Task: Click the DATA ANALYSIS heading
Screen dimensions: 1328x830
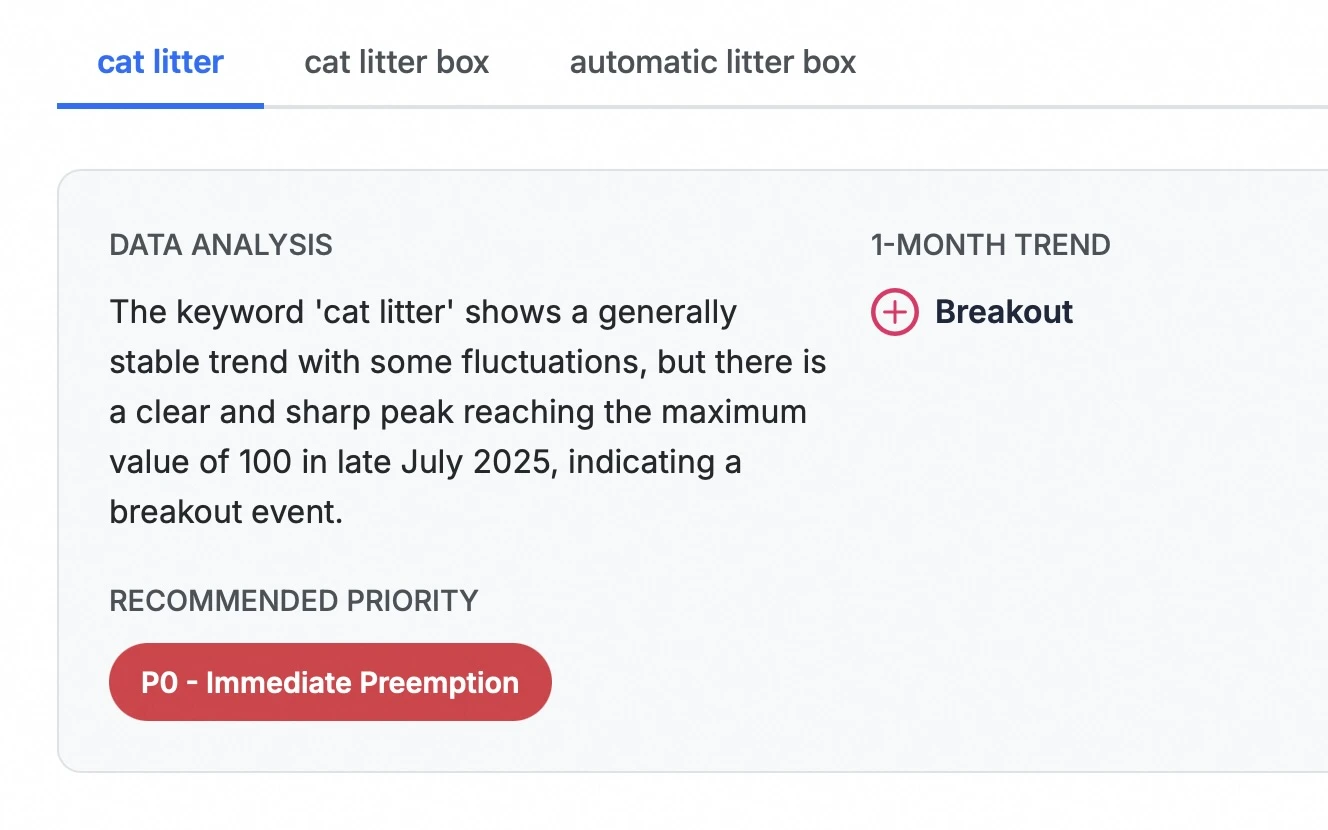Action: [221, 245]
